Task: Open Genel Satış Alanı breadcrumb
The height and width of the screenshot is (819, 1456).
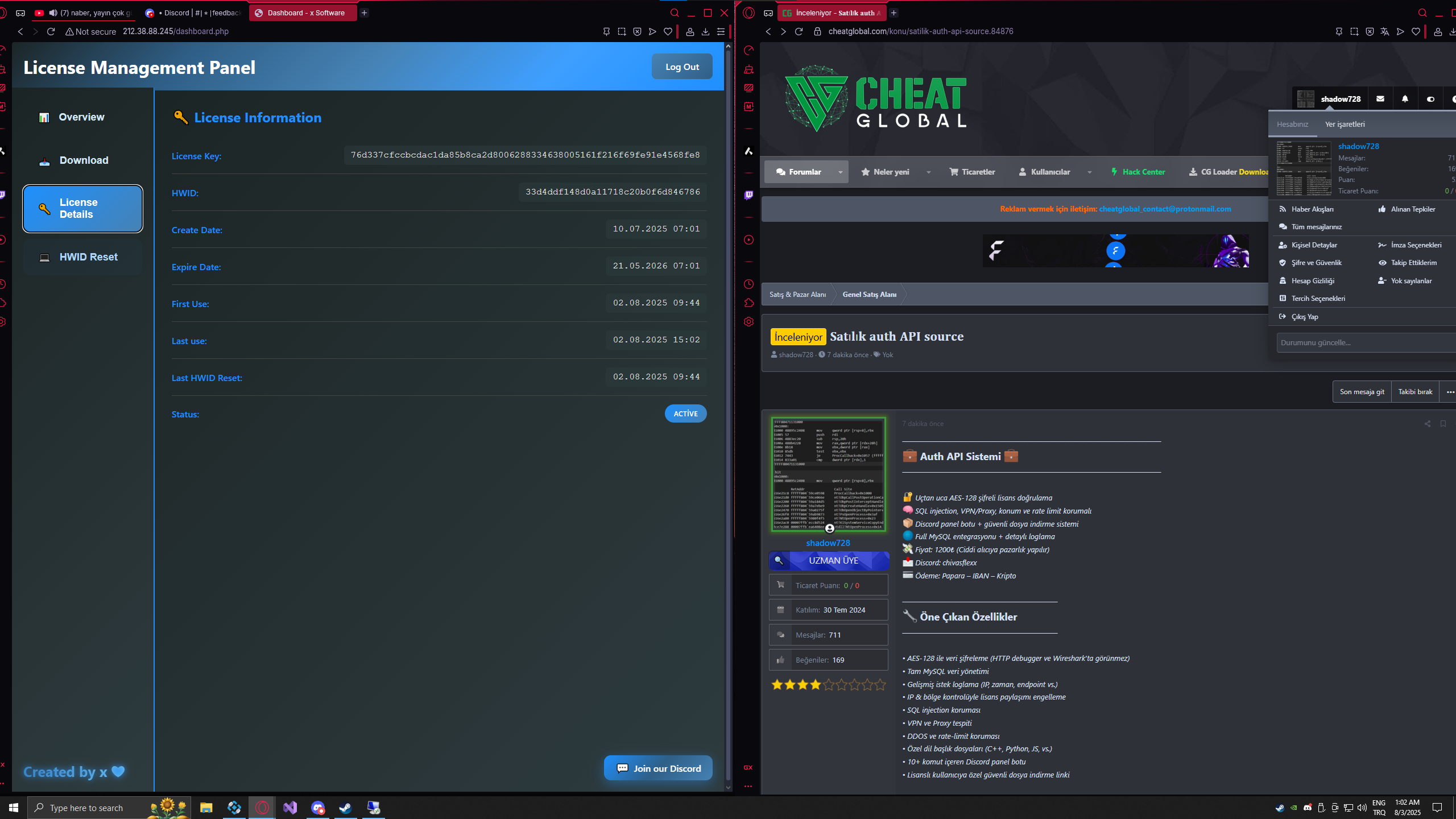Action: pos(869,295)
